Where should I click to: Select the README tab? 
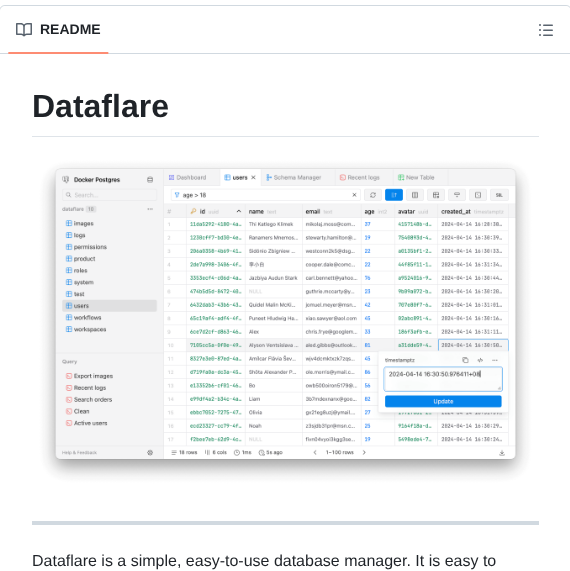tap(58, 29)
